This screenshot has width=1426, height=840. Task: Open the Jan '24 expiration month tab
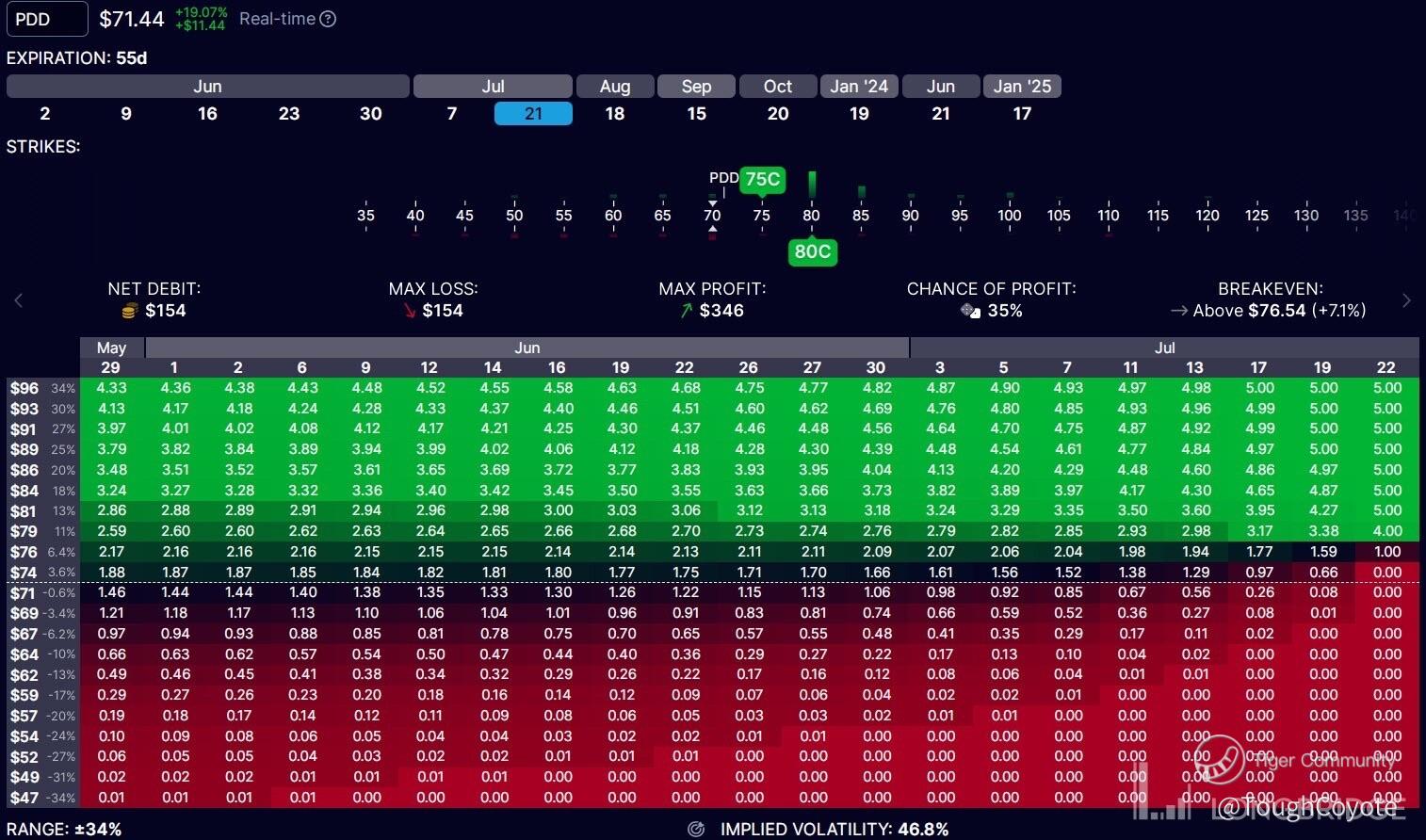click(859, 87)
